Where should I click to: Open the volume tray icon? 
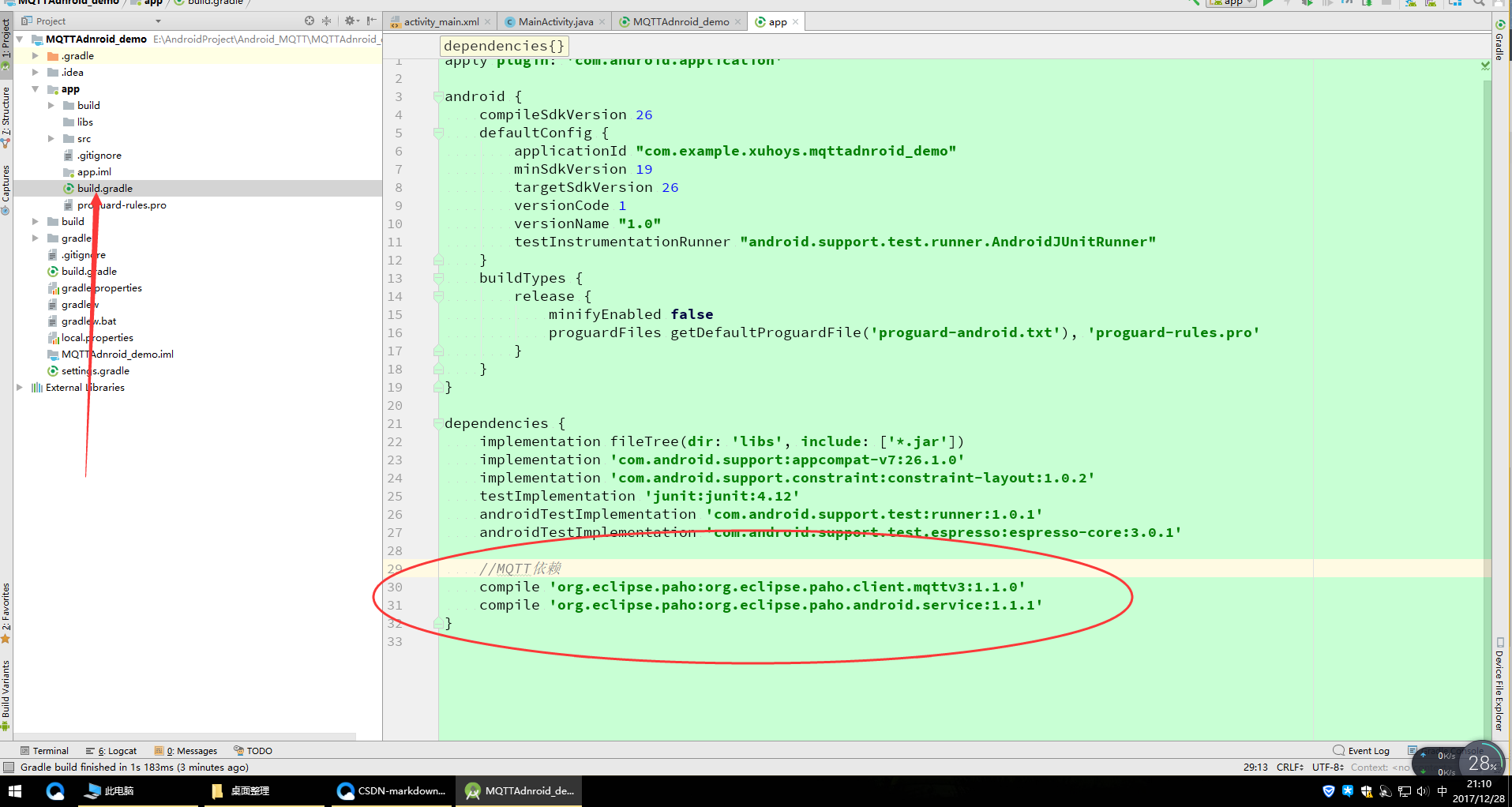pyautogui.click(x=1423, y=791)
